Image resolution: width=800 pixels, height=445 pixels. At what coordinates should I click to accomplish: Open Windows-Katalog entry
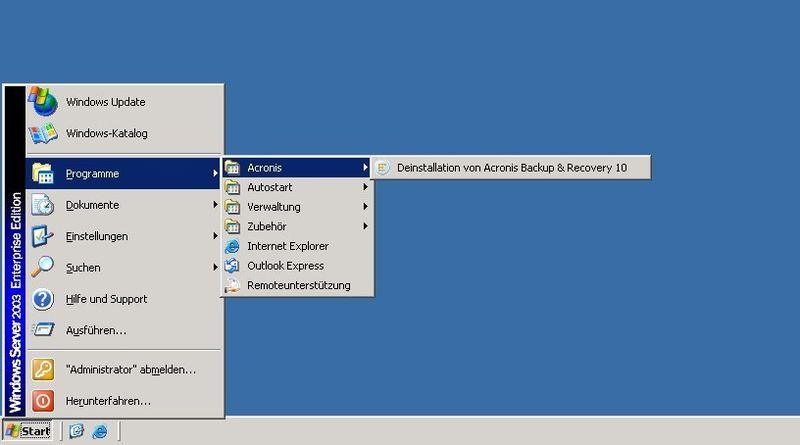point(124,133)
